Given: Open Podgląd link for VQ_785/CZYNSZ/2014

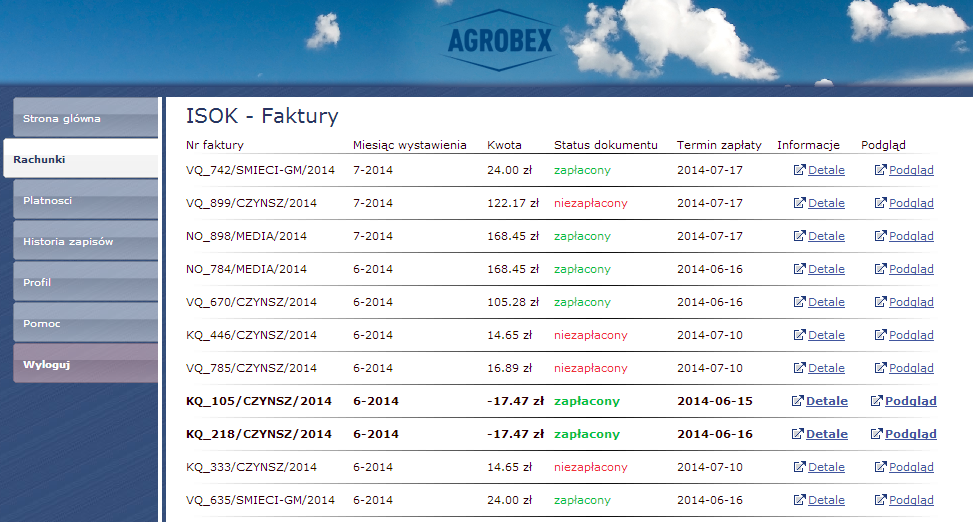Looking at the screenshot, I should [911, 368].
